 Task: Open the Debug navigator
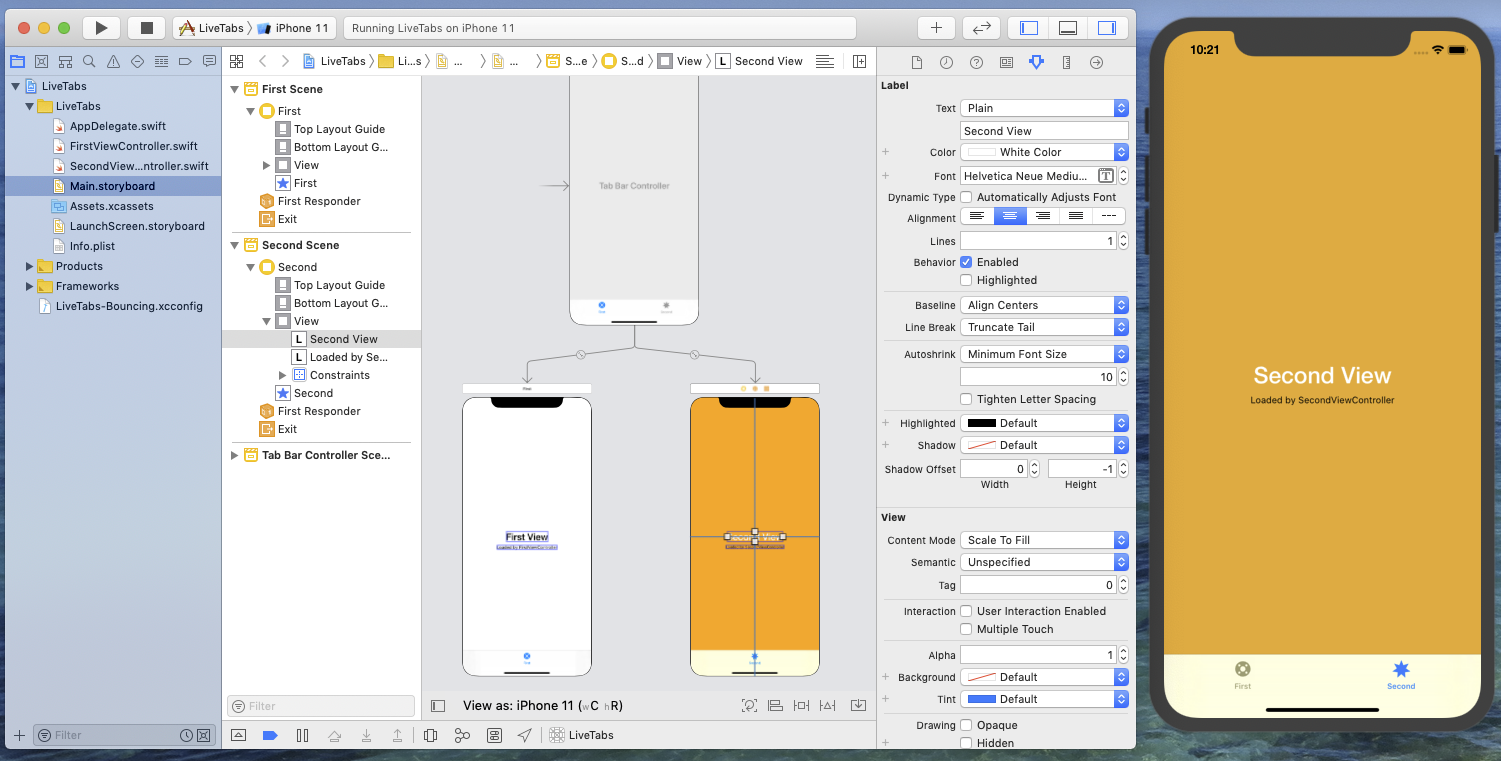click(161, 61)
